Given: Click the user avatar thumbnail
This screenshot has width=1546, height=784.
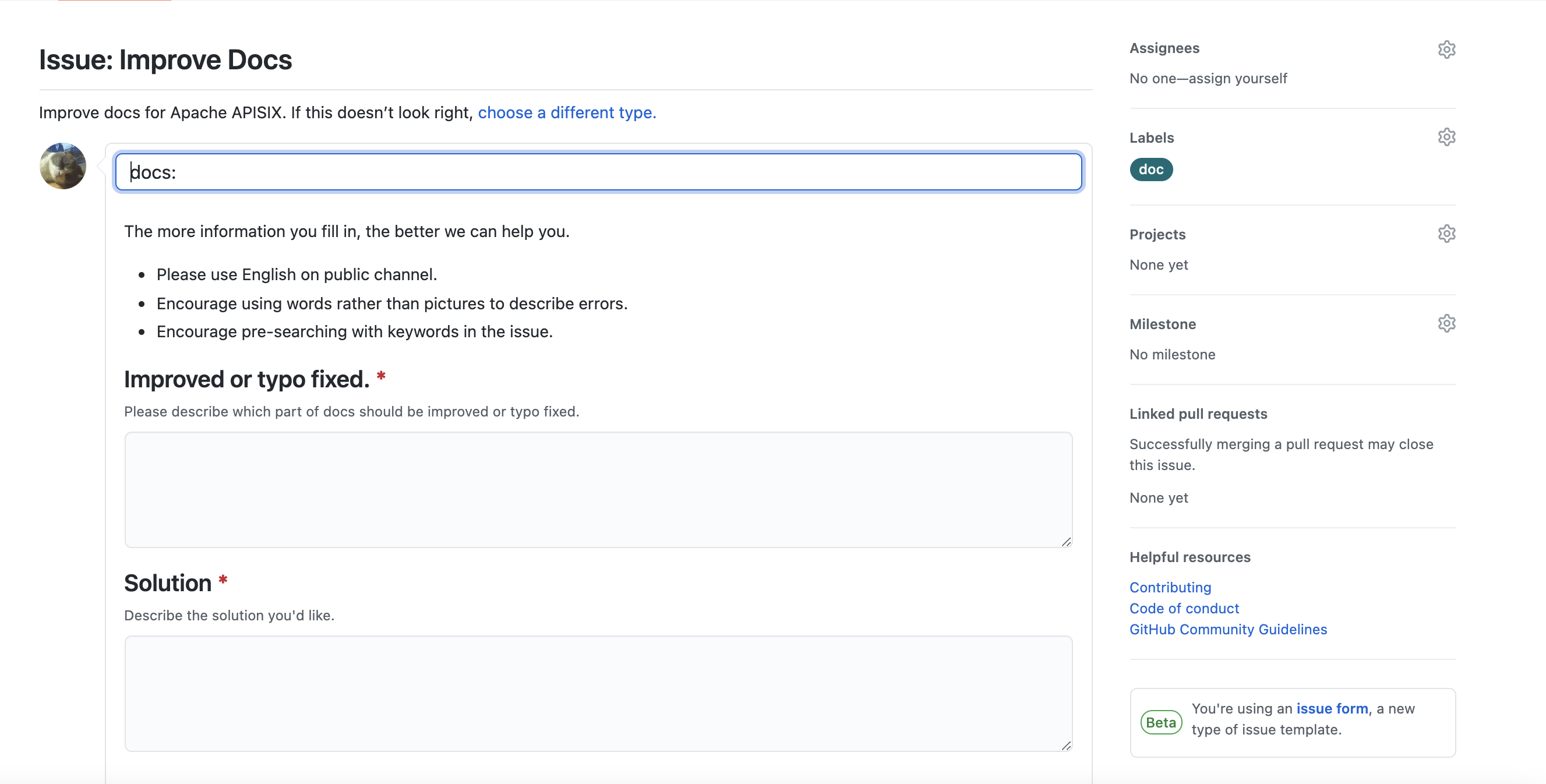Looking at the screenshot, I should pyautogui.click(x=62, y=166).
